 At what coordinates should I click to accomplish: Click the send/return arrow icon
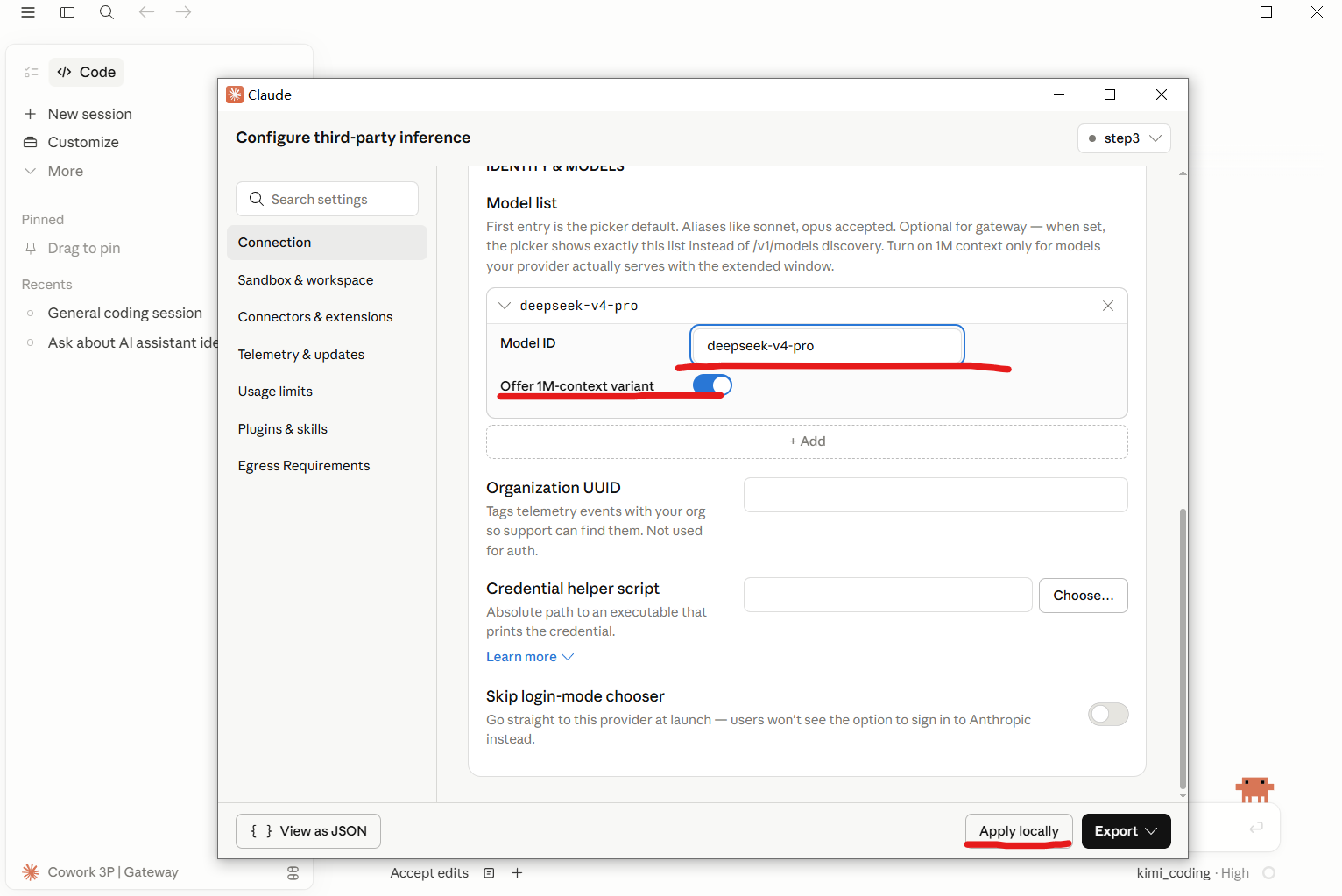pos(1256,827)
